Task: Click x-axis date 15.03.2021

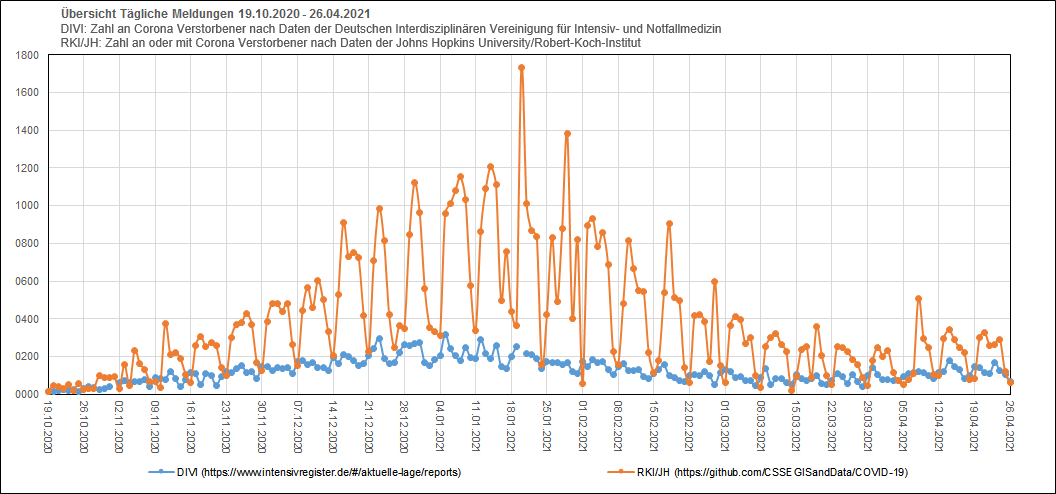Action: (797, 427)
